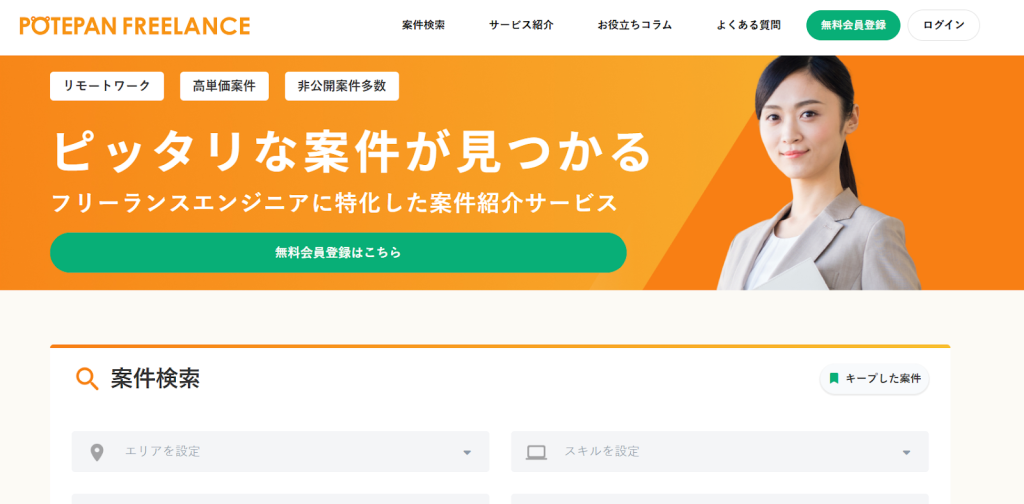Image resolution: width=1024 pixels, height=504 pixels.
Task: Select the 非公開案件多数 tag
Action: click(342, 86)
